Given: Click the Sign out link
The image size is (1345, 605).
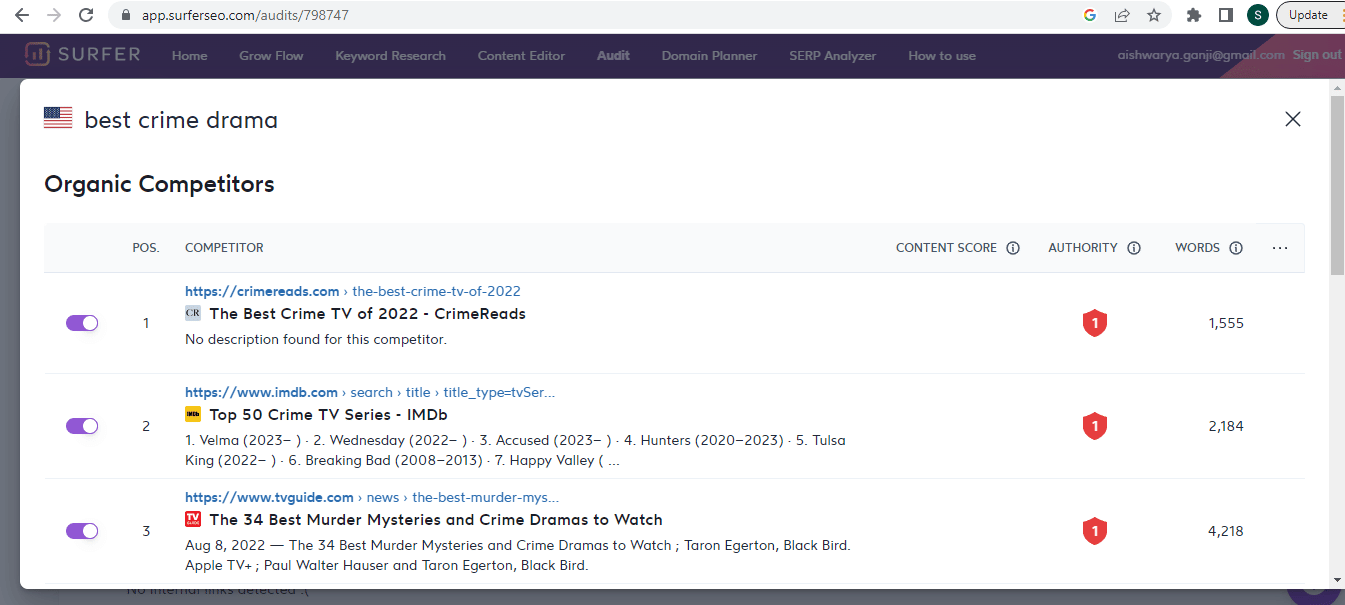Looking at the screenshot, I should 1316,55.
